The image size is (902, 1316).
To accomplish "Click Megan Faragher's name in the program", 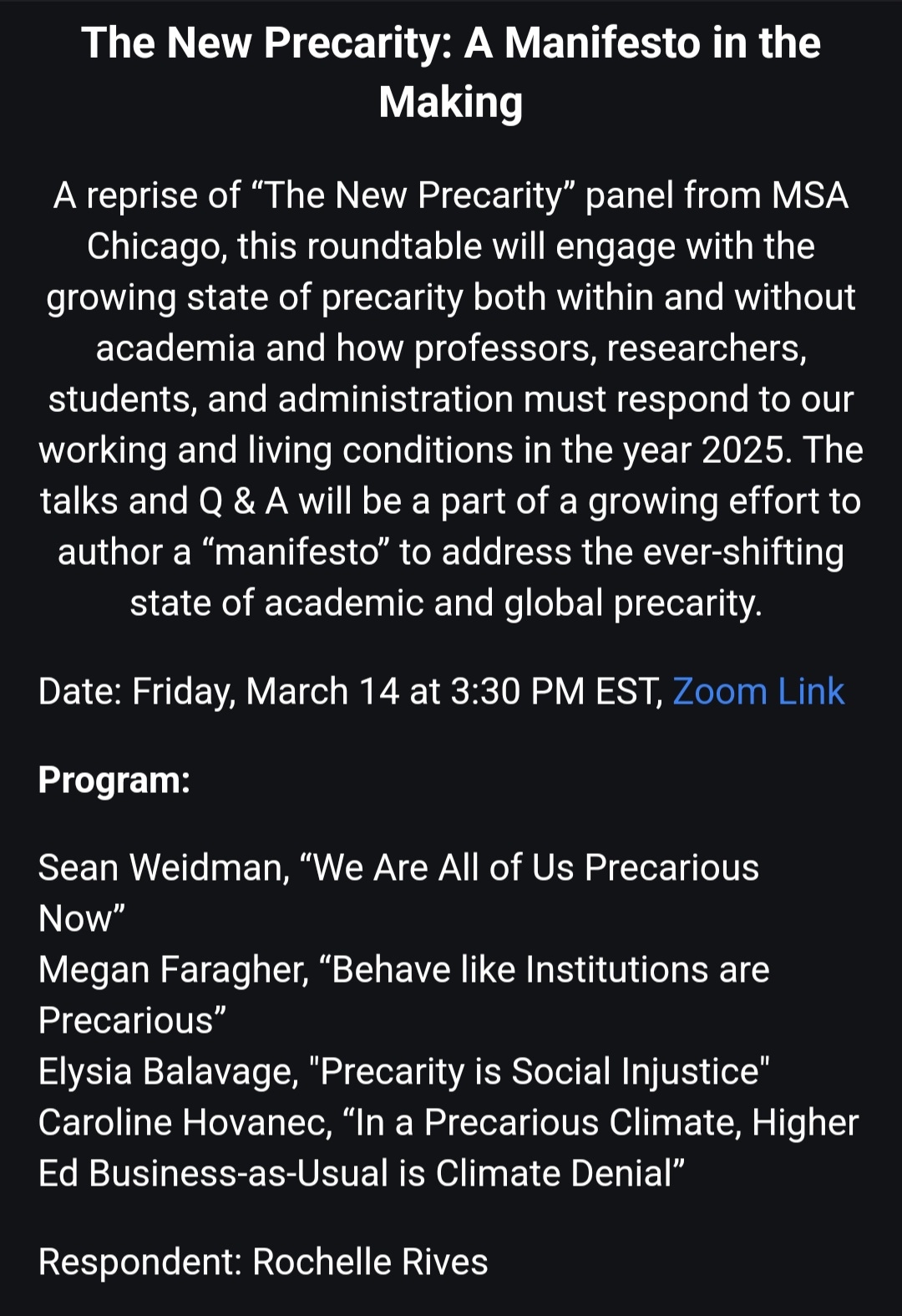I will click(173, 970).
